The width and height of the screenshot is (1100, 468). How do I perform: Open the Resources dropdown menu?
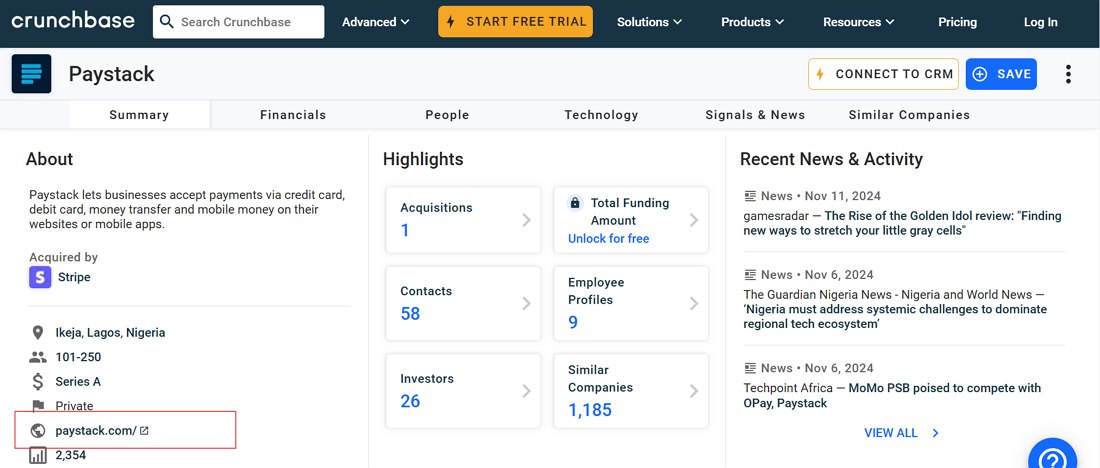[859, 22]
